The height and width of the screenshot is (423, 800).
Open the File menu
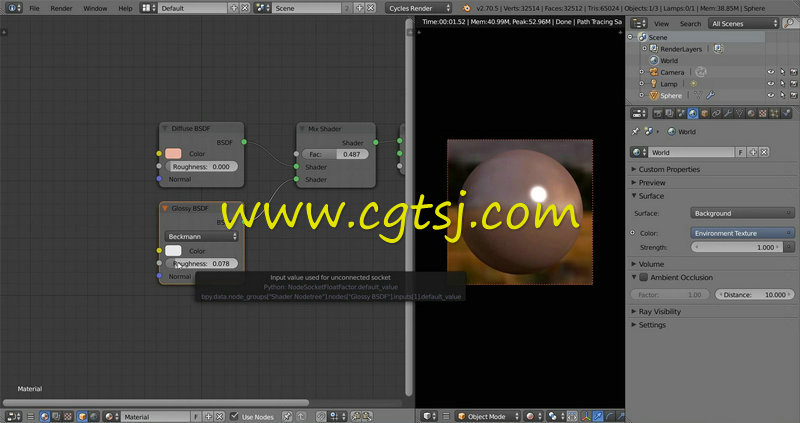pos(34,8)
